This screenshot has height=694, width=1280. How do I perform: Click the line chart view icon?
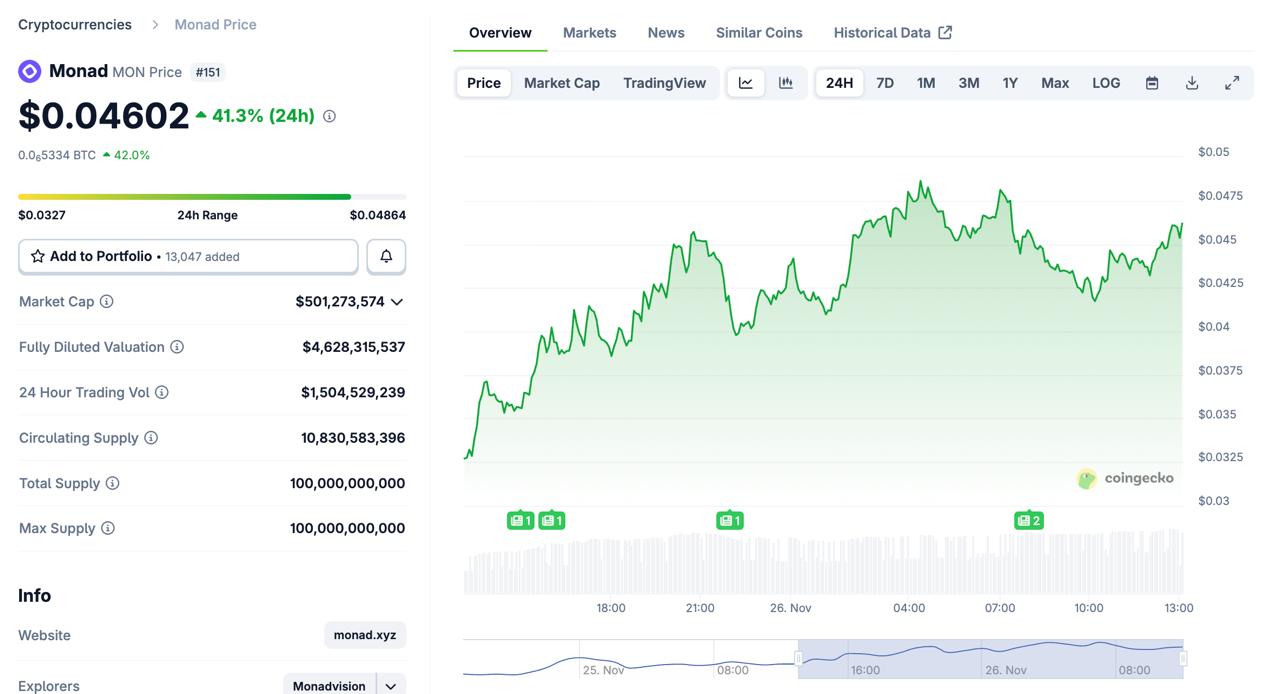[x=746, y=83]
